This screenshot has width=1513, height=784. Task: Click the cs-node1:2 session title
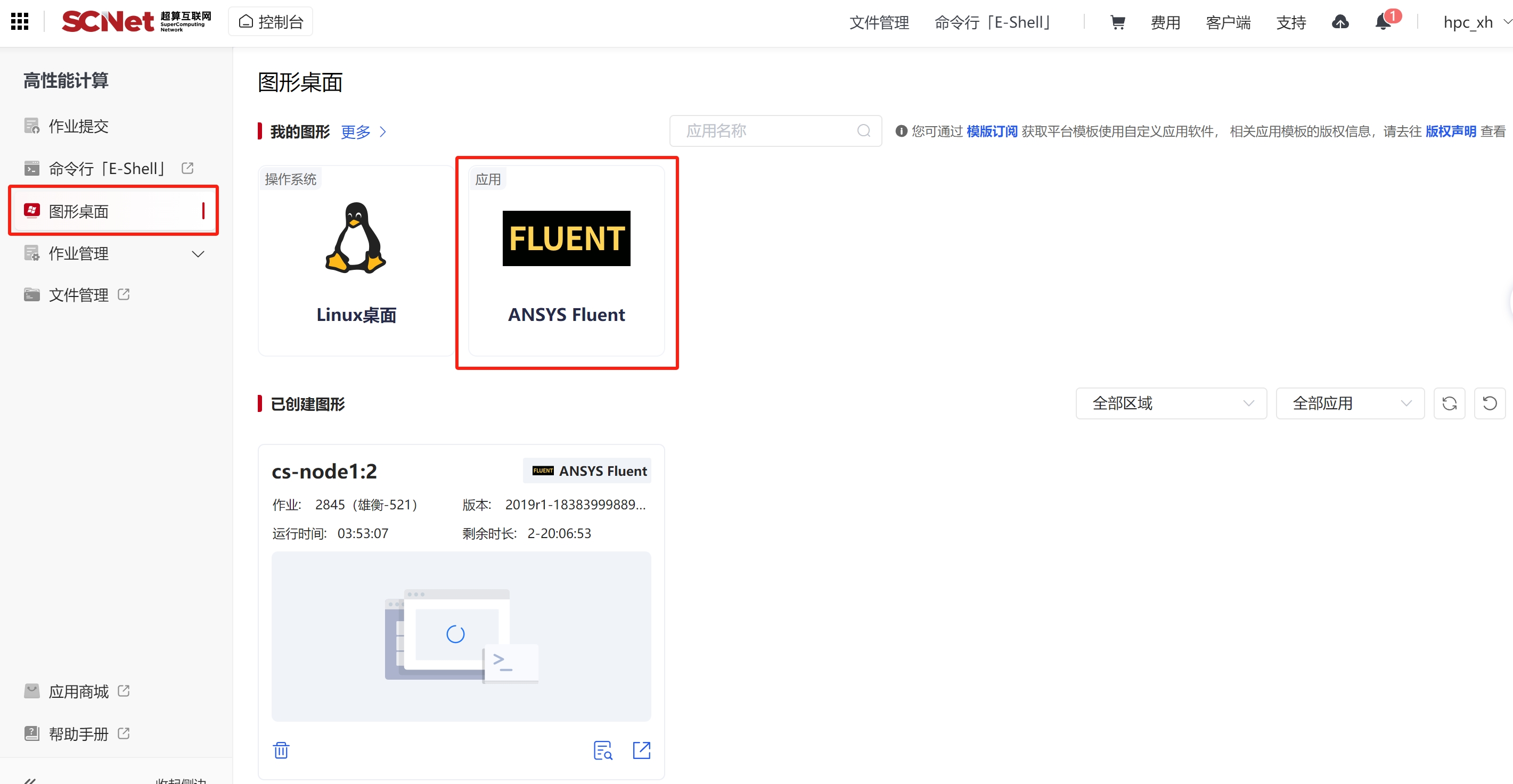324,471
